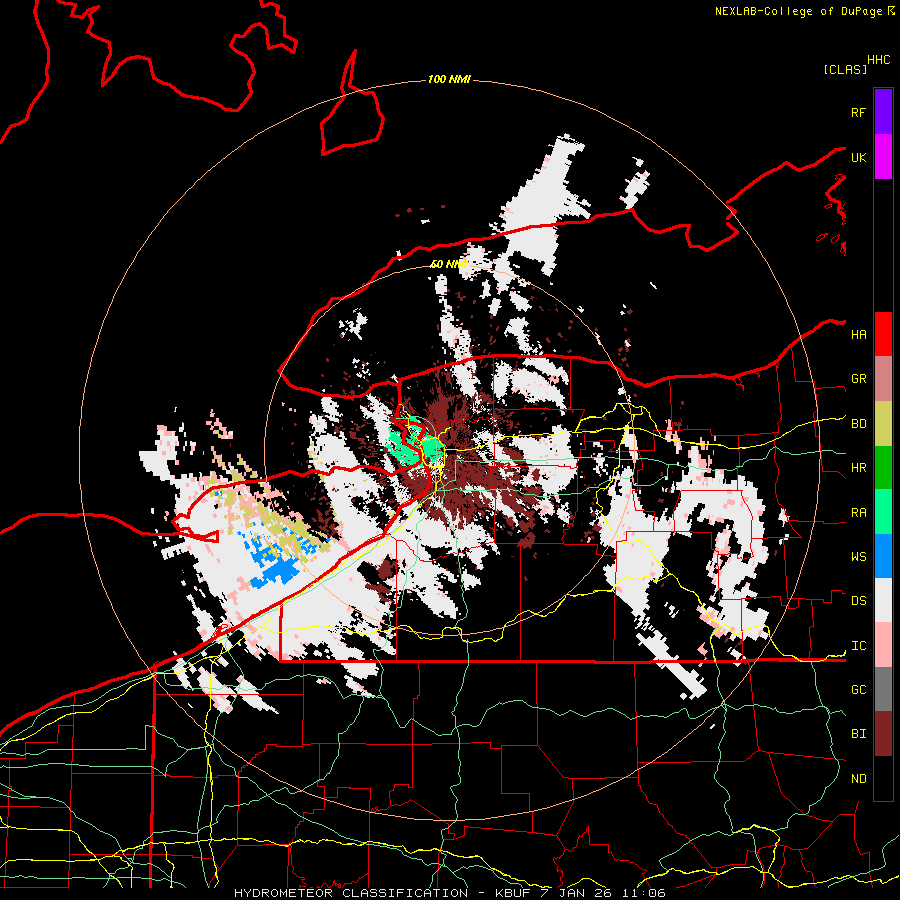Screen dimensions: 900x900
Task: Click the 7 JAN 26 date stamp
Action: [577, 893]
